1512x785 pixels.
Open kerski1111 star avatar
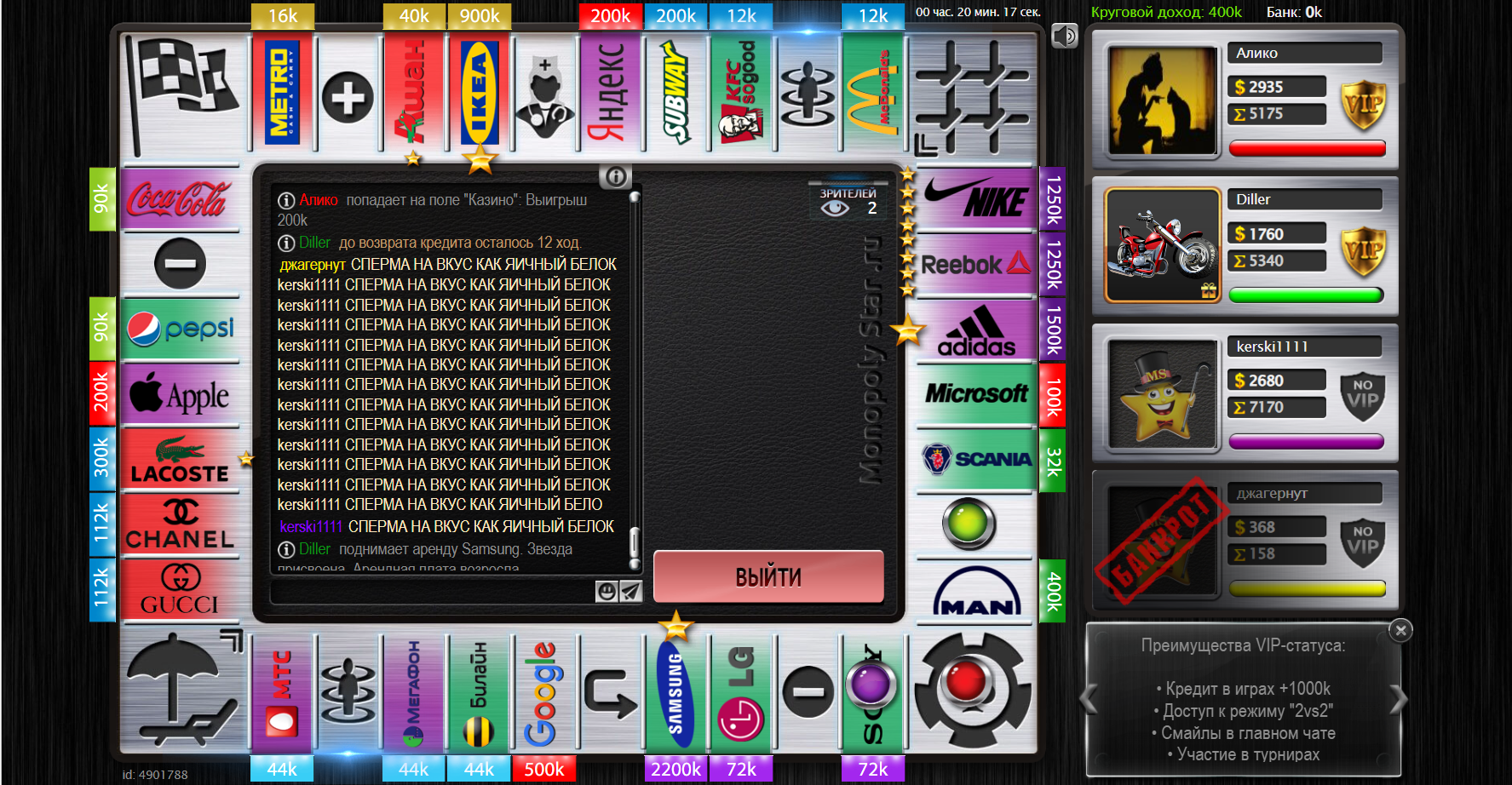click(x=1163, y=393)
